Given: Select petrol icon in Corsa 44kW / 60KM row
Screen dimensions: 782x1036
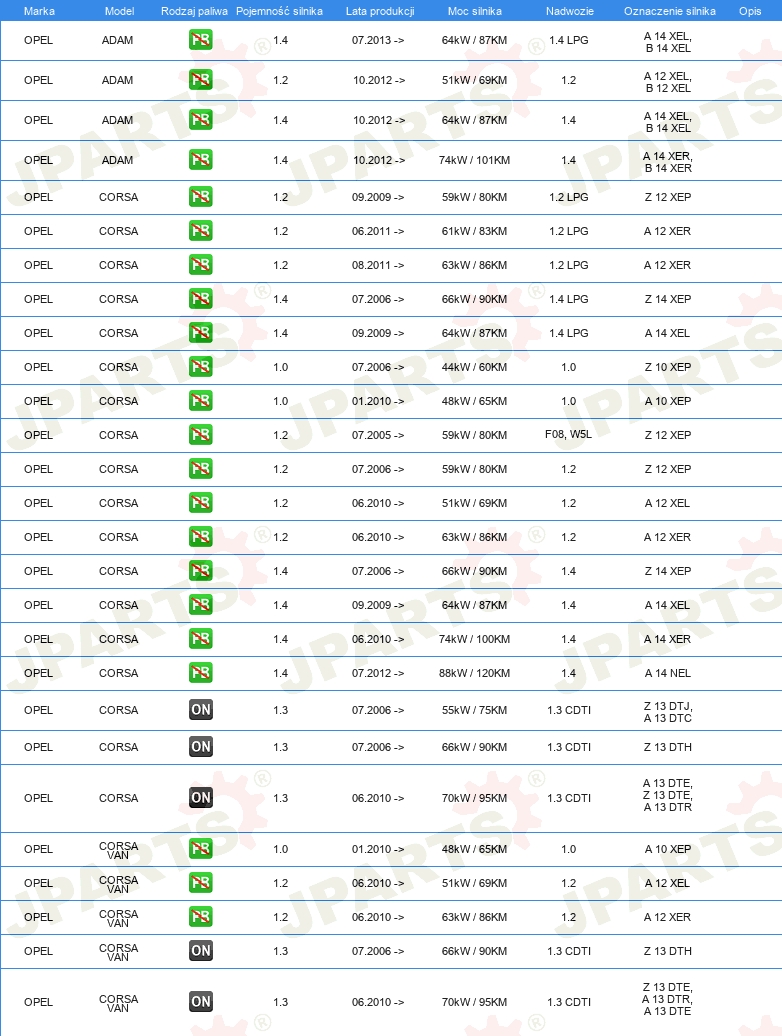Looking at the screenshot, I should (201, 367).
